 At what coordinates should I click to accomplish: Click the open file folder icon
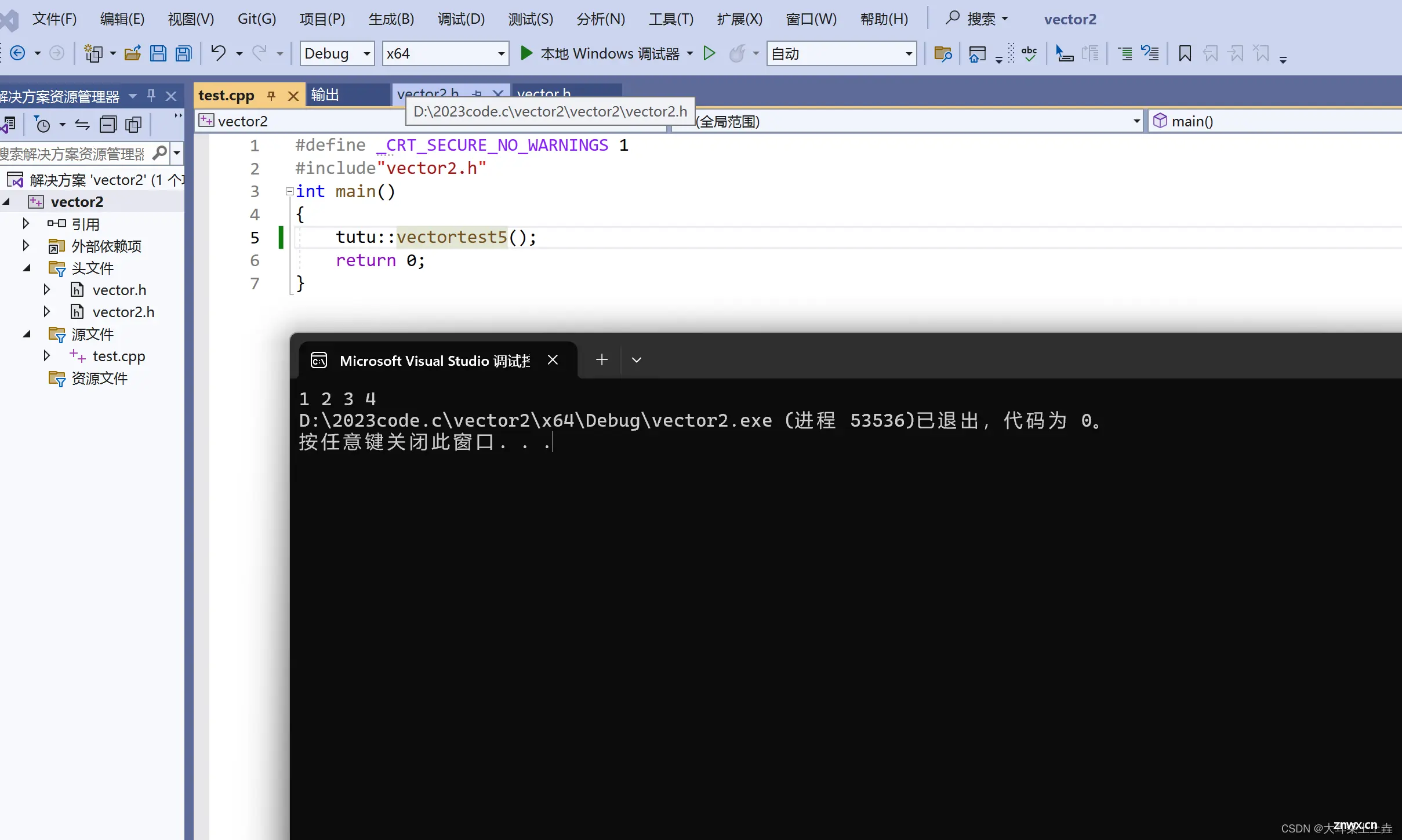coord(133,53)
